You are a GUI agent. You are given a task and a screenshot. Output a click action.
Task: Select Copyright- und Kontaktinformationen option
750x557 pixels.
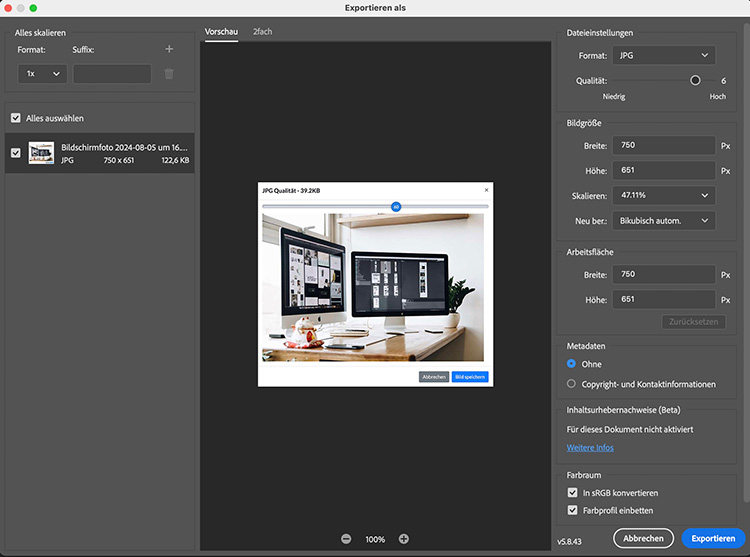[x=571, y=384]
